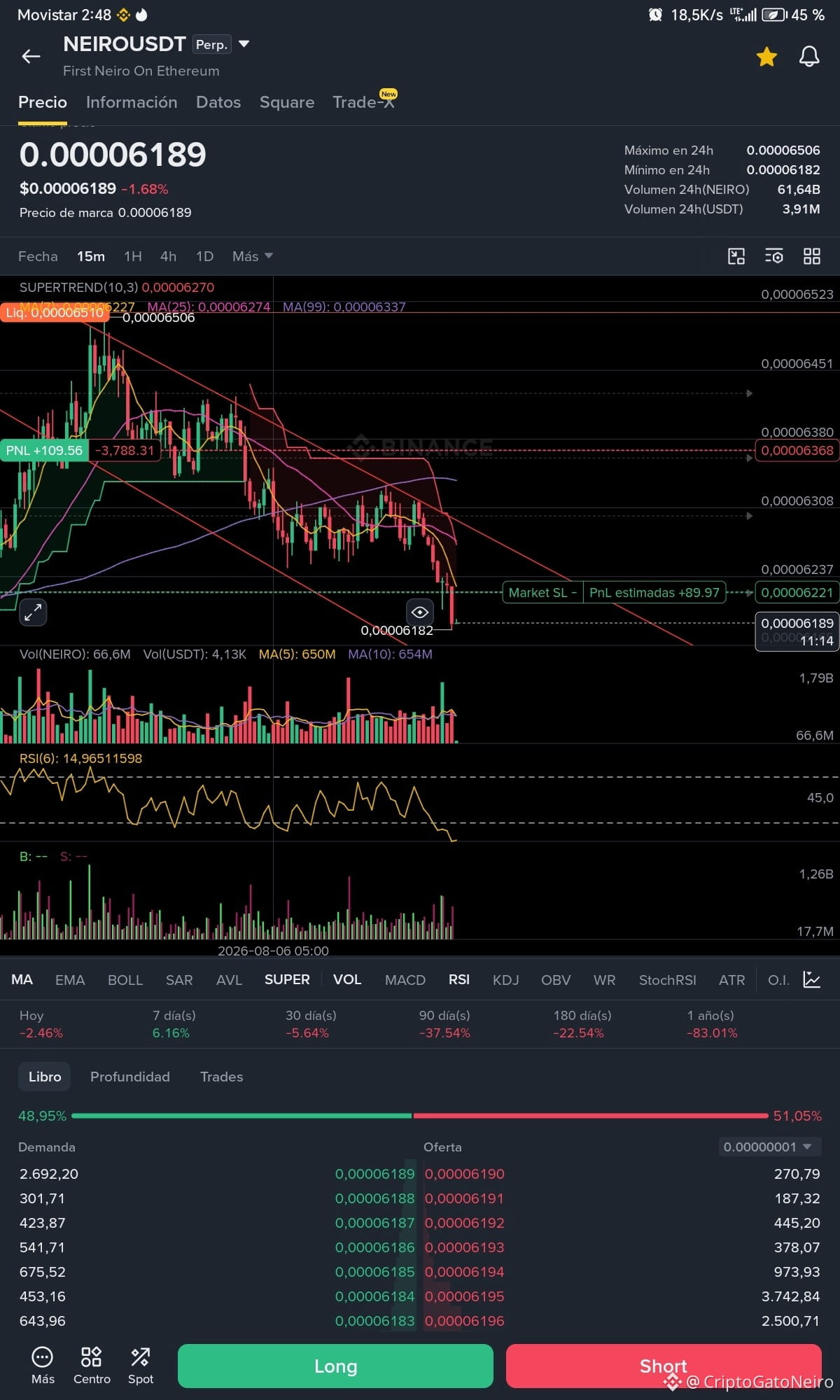Enable the StochRSI sub-indicator
The width and height of the screenshot is (840, 1400).
click(x=668, y=980)
